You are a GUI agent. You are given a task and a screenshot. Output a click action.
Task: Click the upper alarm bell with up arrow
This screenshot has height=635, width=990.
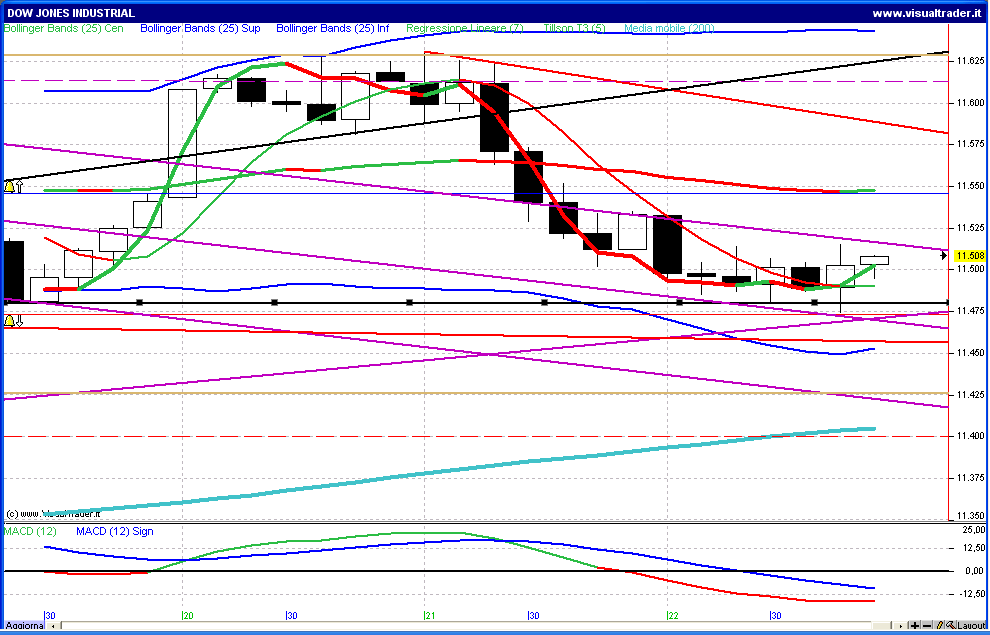click(13, 186)
